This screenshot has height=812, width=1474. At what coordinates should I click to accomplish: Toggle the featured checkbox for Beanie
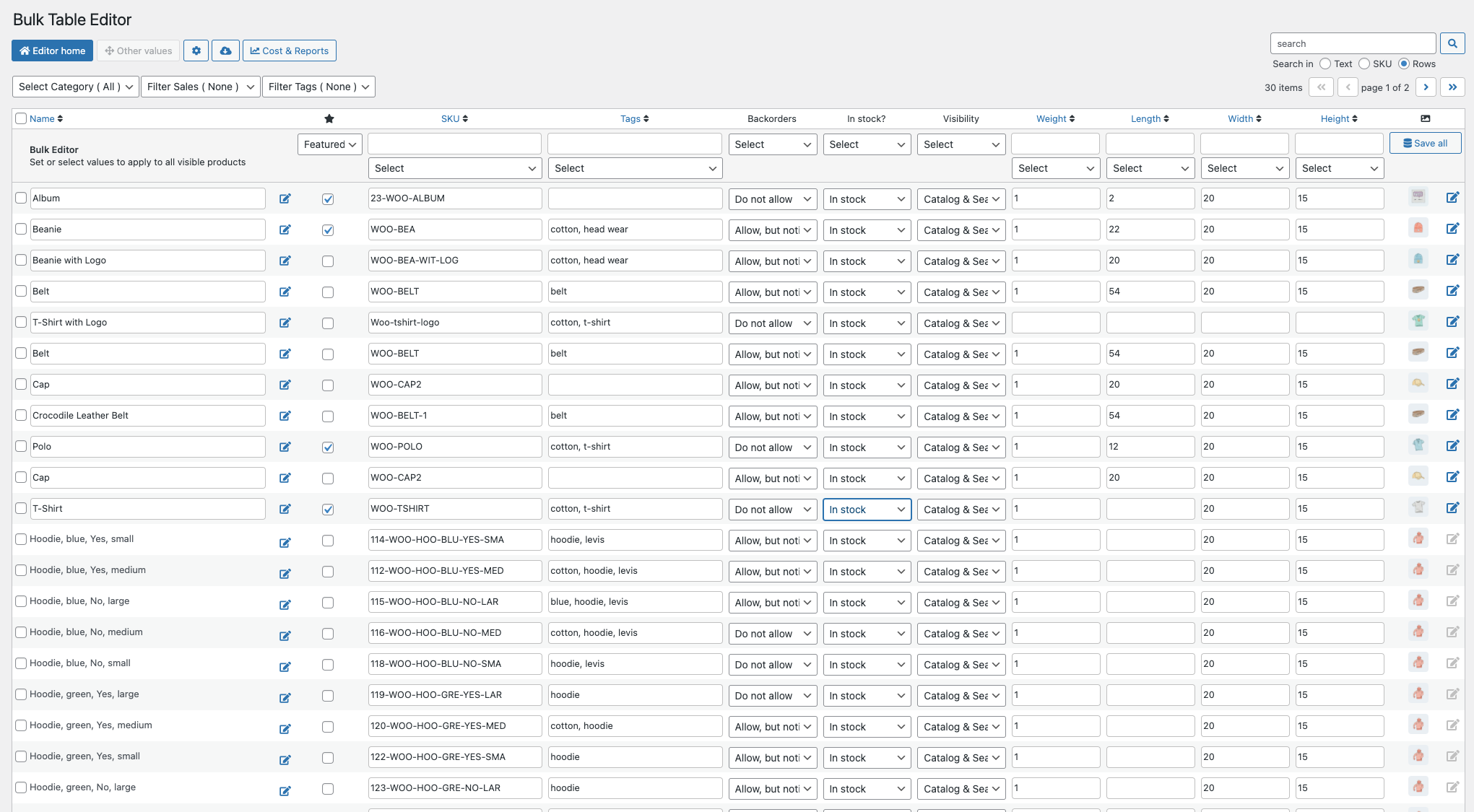[x=326, y=229]
